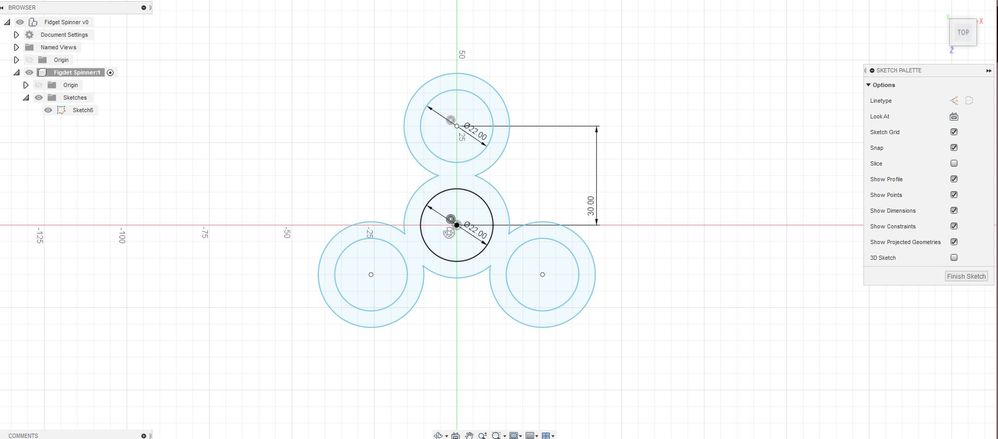
Task: Click the Sketches folder icon
Action: (x=52, y=97)
